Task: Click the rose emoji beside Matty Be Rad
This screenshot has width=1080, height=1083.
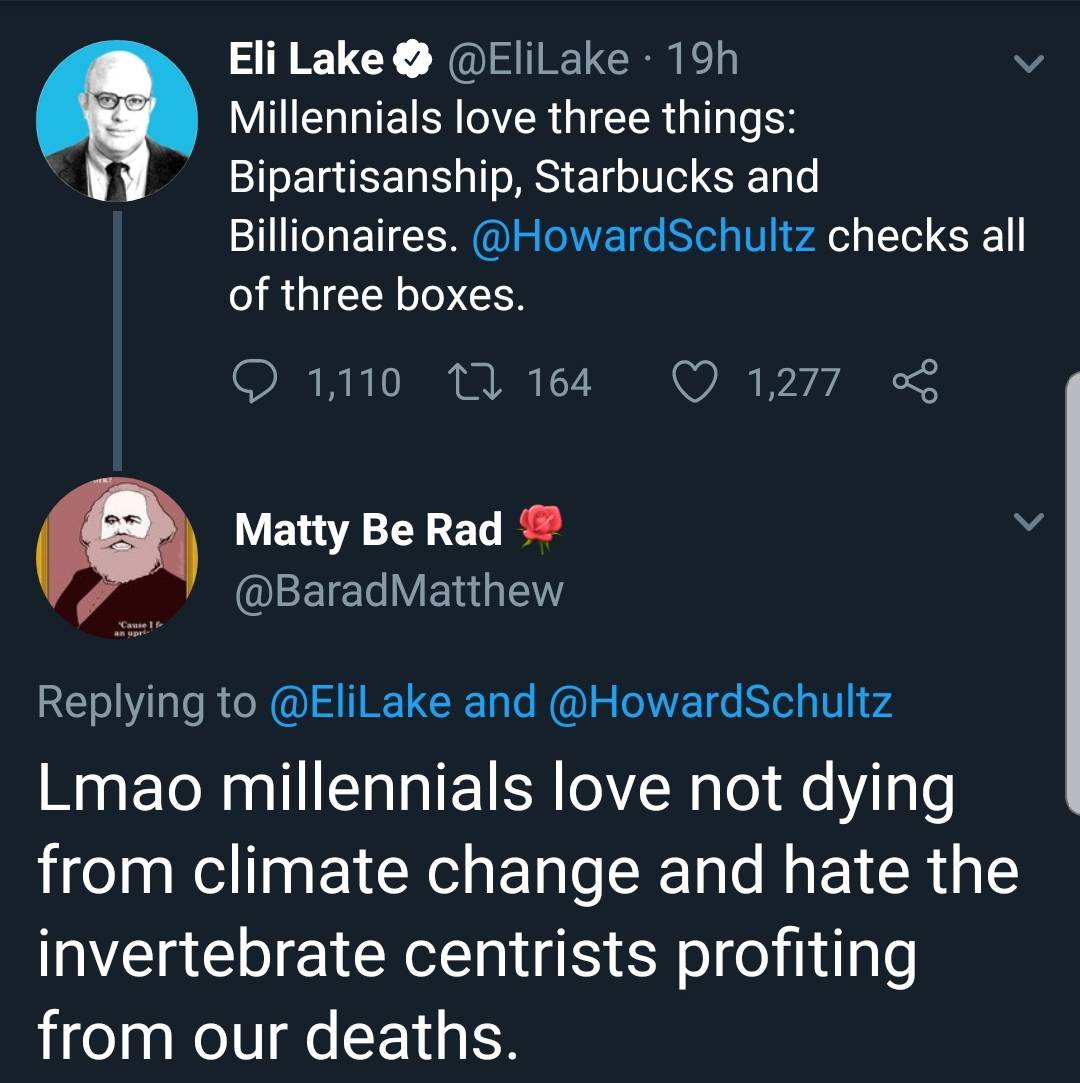Action: coord(541,529)
